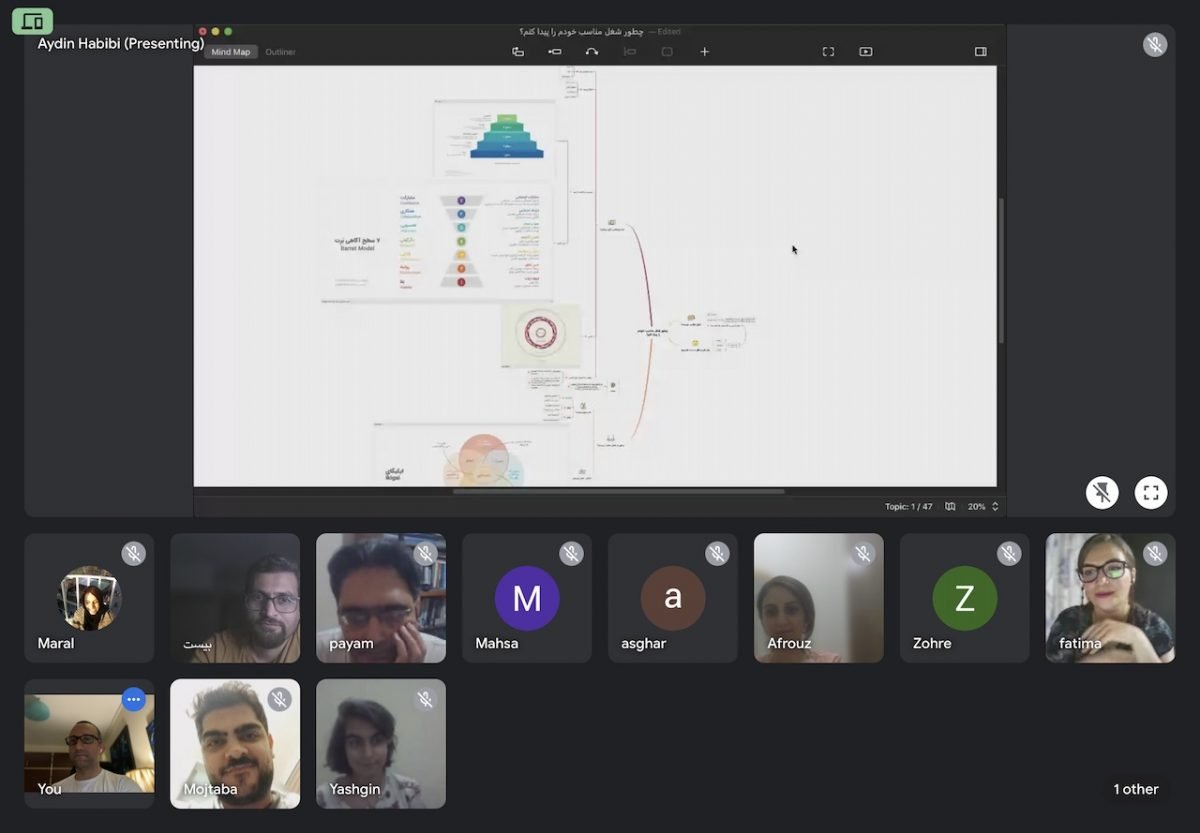Click the screen-share icon above the presenter name
Screen dimensions: 1200x833
(x=32, y=21)
